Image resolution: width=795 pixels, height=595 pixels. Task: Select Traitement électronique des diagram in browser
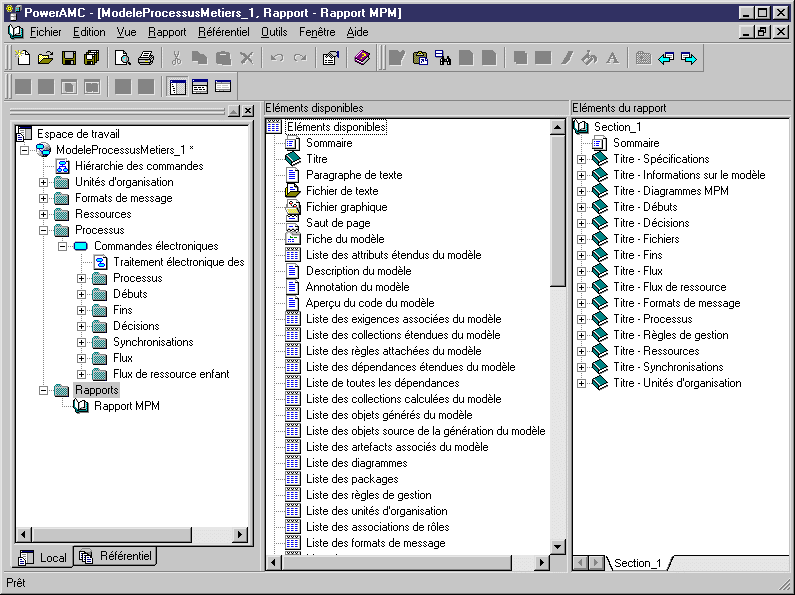click(178, 262)
